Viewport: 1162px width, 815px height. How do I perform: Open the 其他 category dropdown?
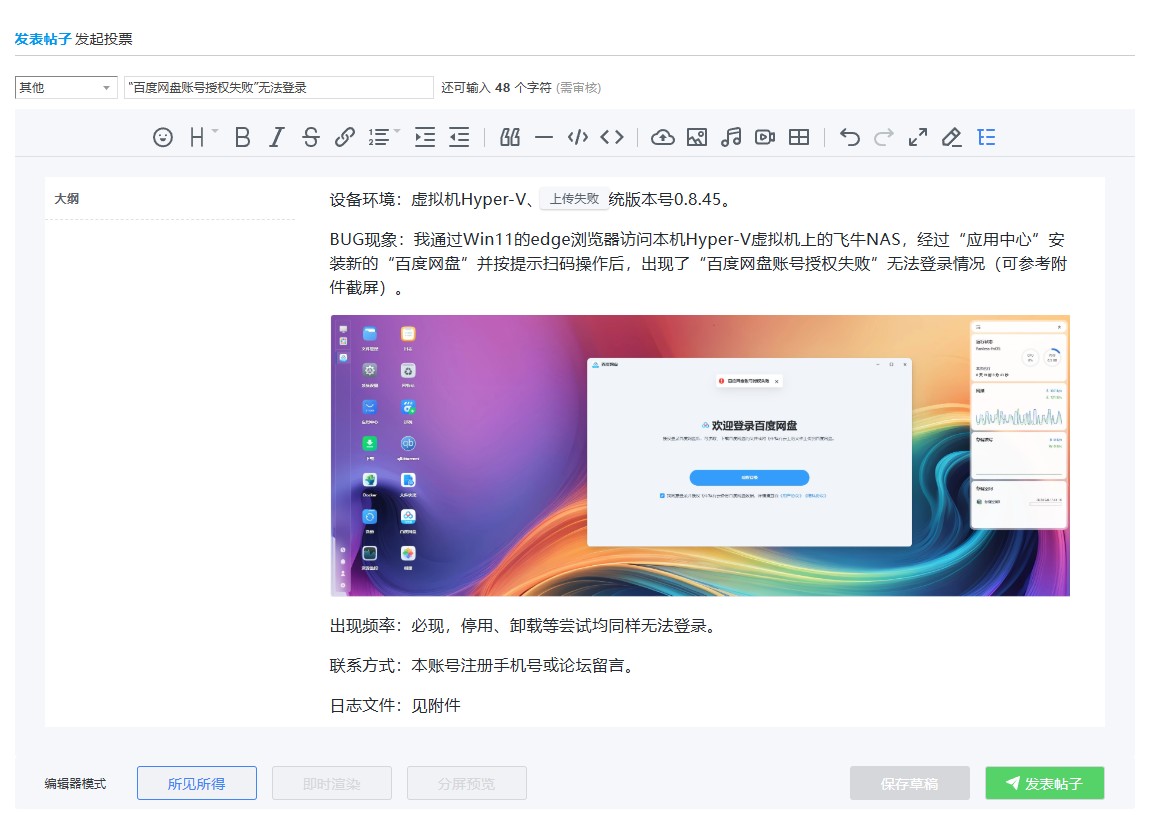pos(66,87)
